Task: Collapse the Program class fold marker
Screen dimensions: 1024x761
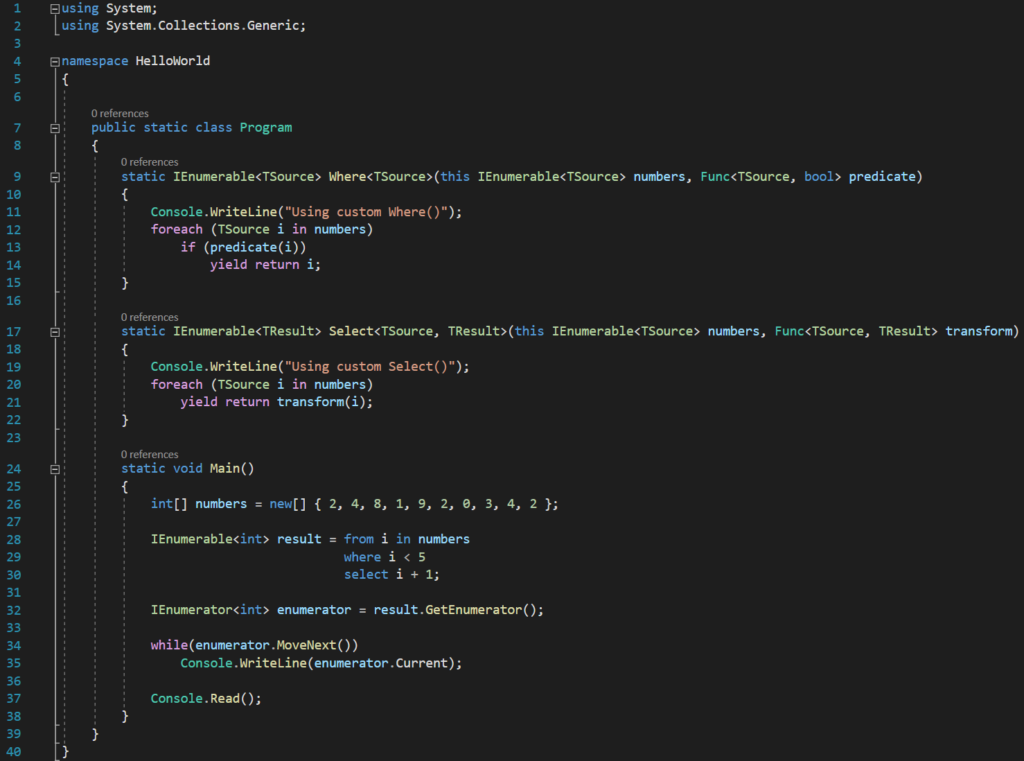Action: [x=55, y=128]
